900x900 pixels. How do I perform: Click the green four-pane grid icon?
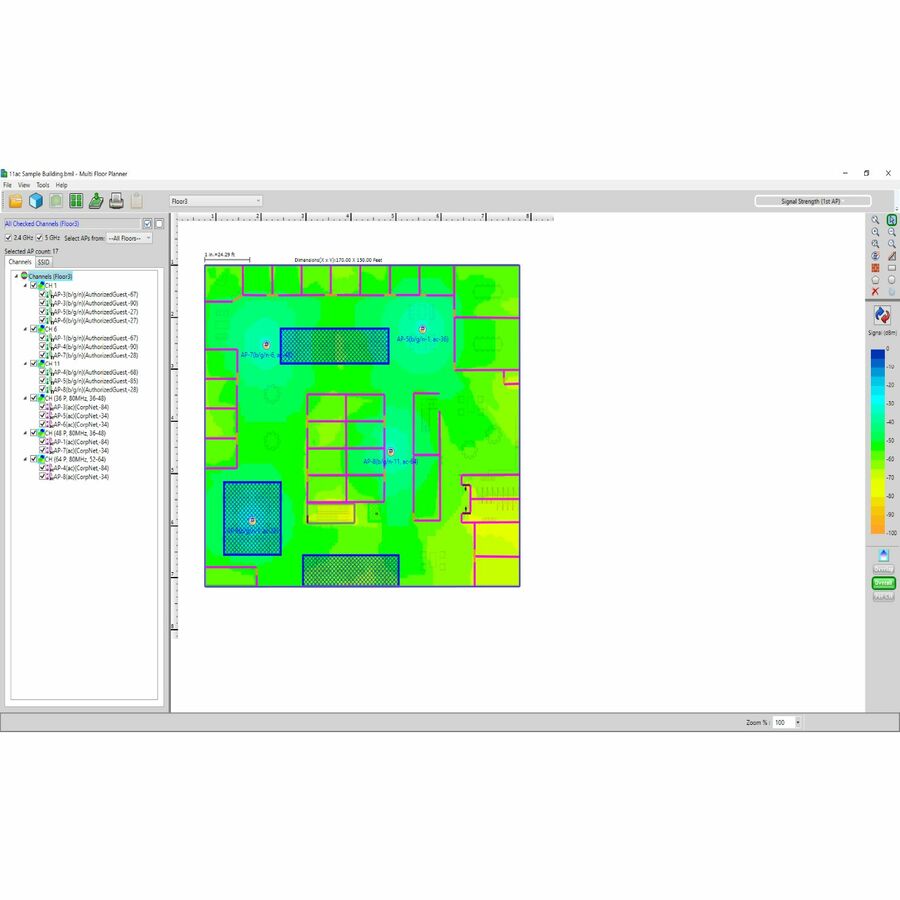[x=76, y=201]
